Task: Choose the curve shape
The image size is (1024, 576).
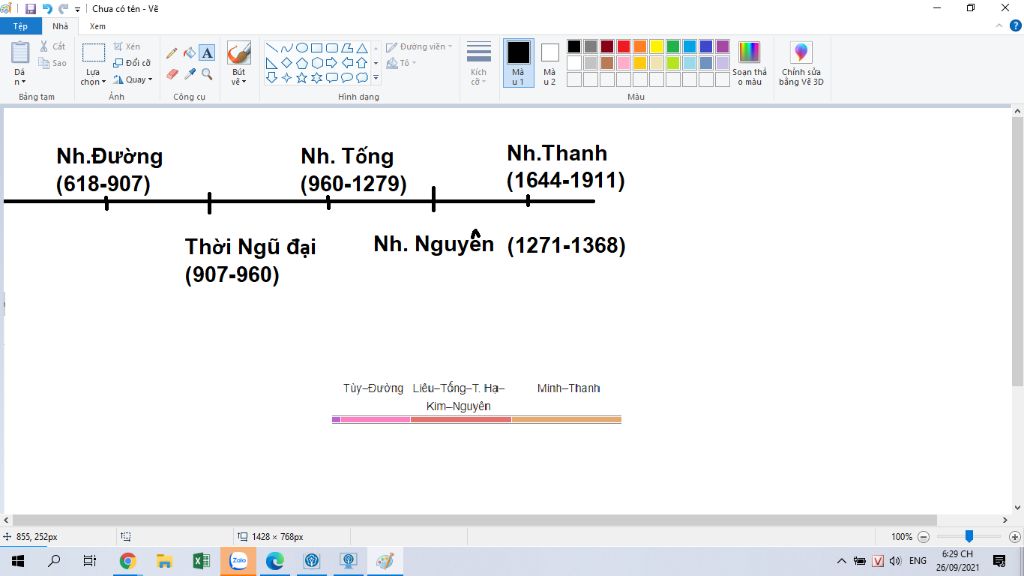Action: pyautogui.click(x=287, y=48)
